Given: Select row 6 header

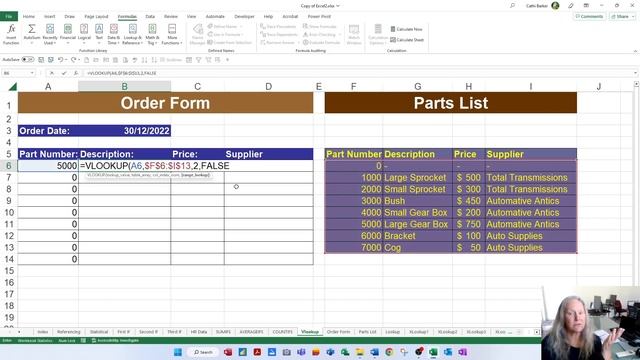Looking at the screenshot, I should [x=9, y=166].
